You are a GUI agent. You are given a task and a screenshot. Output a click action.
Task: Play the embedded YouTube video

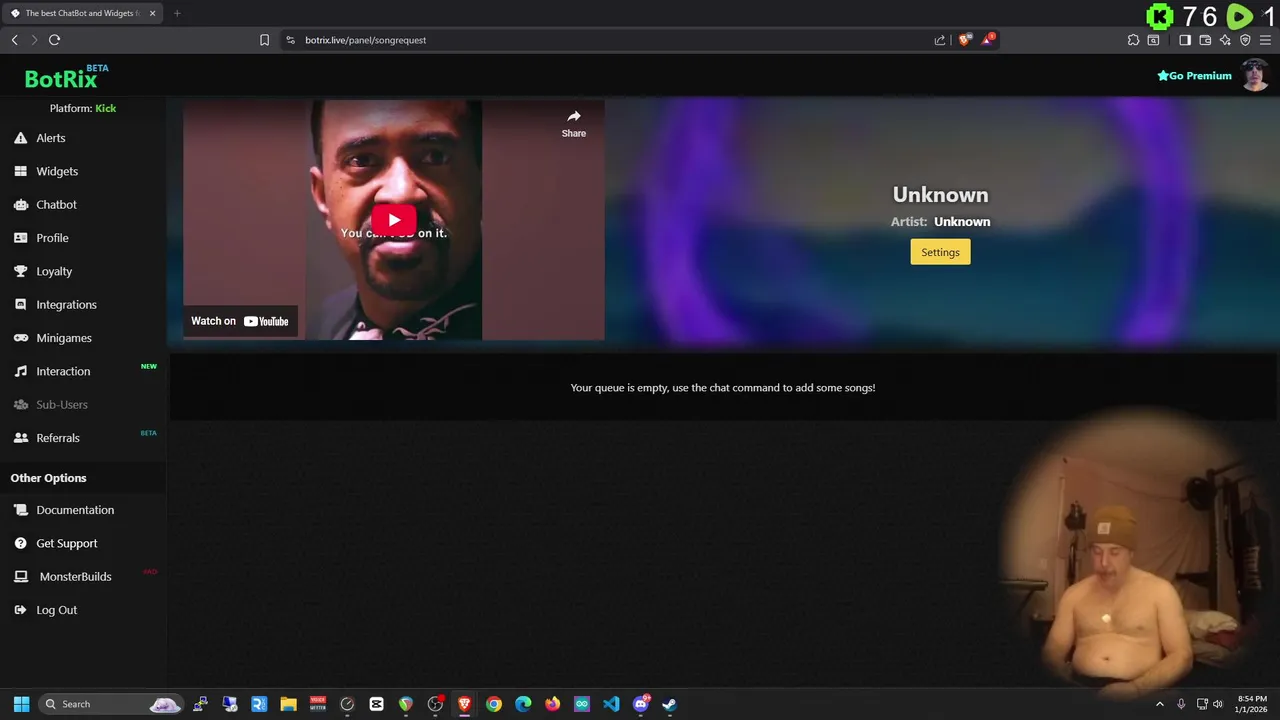click(x=394, y=220)
